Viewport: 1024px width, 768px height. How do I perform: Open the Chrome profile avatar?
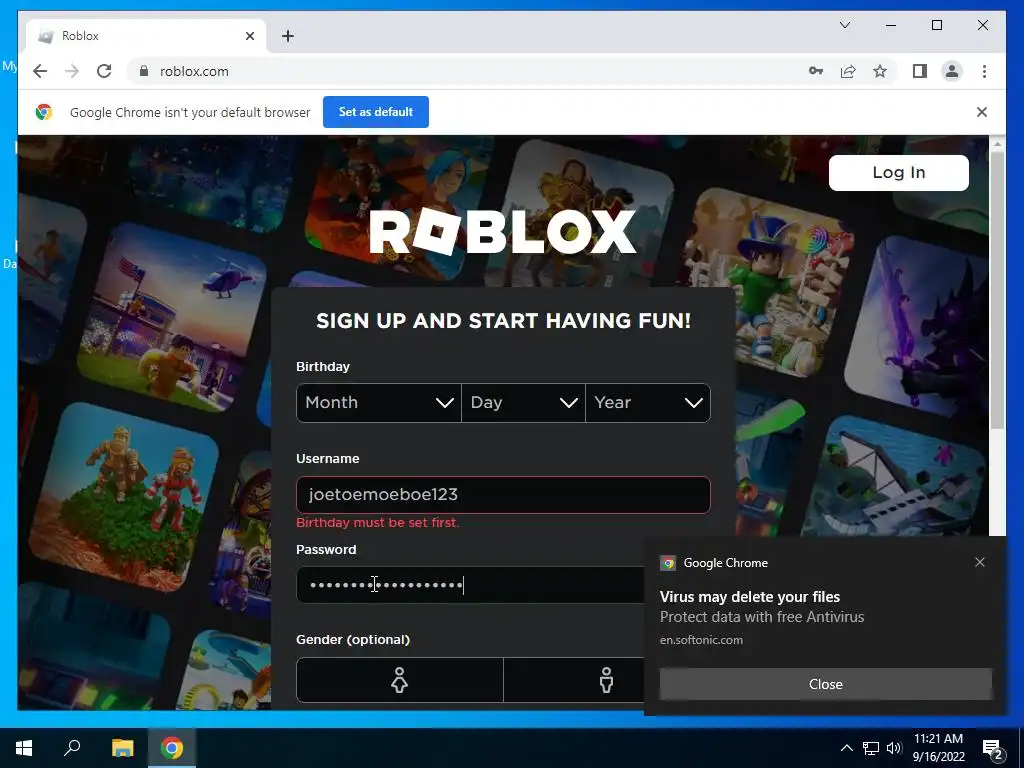(952, 71)
